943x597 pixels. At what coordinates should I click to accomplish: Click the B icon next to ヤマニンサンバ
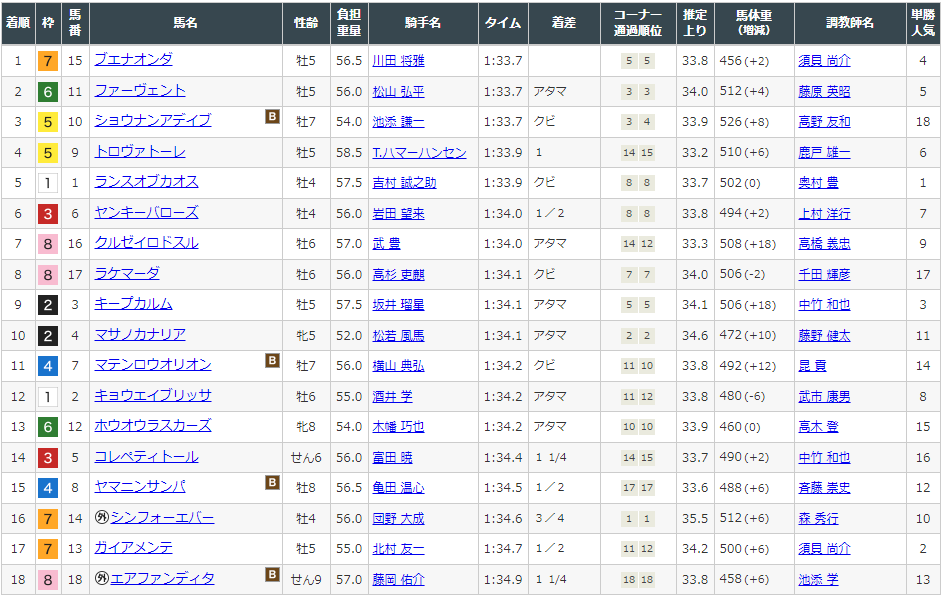tap(272, 483)
